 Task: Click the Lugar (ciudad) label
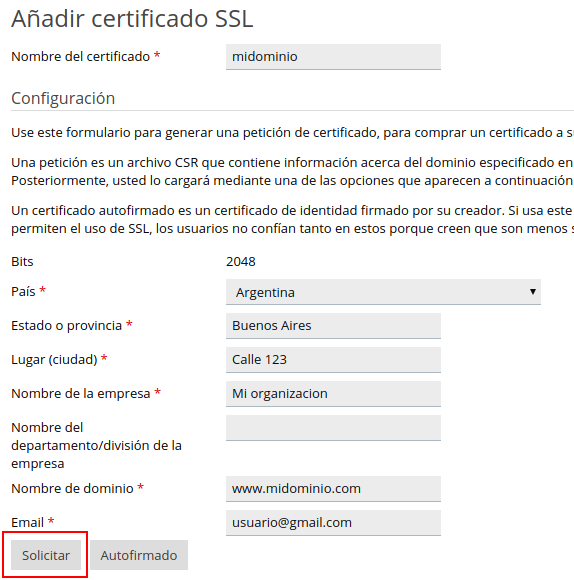[54, 360]
